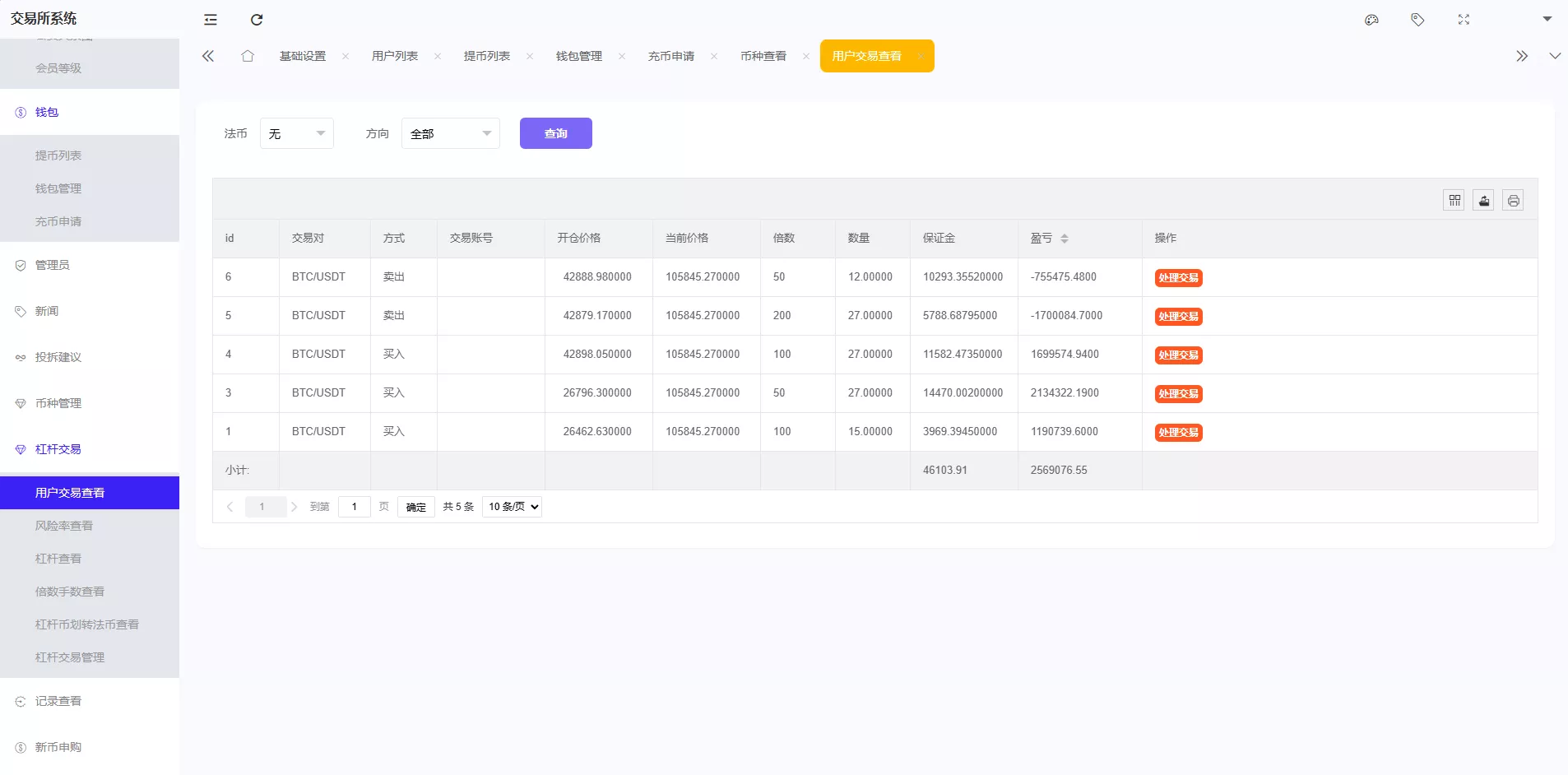Switch to the 币种查看 tab
The height and width of the screenshot is (775, 1568).
tap(763, 56)
